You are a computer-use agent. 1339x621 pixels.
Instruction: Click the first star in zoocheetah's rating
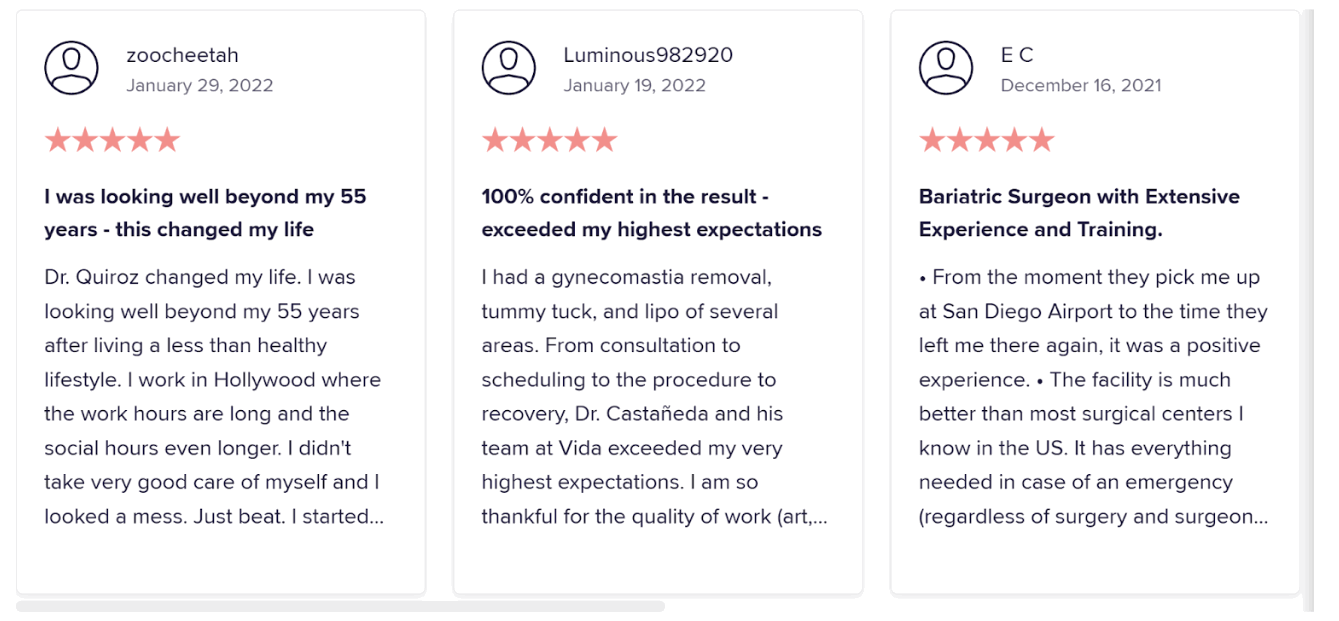(x=58, y=140)
